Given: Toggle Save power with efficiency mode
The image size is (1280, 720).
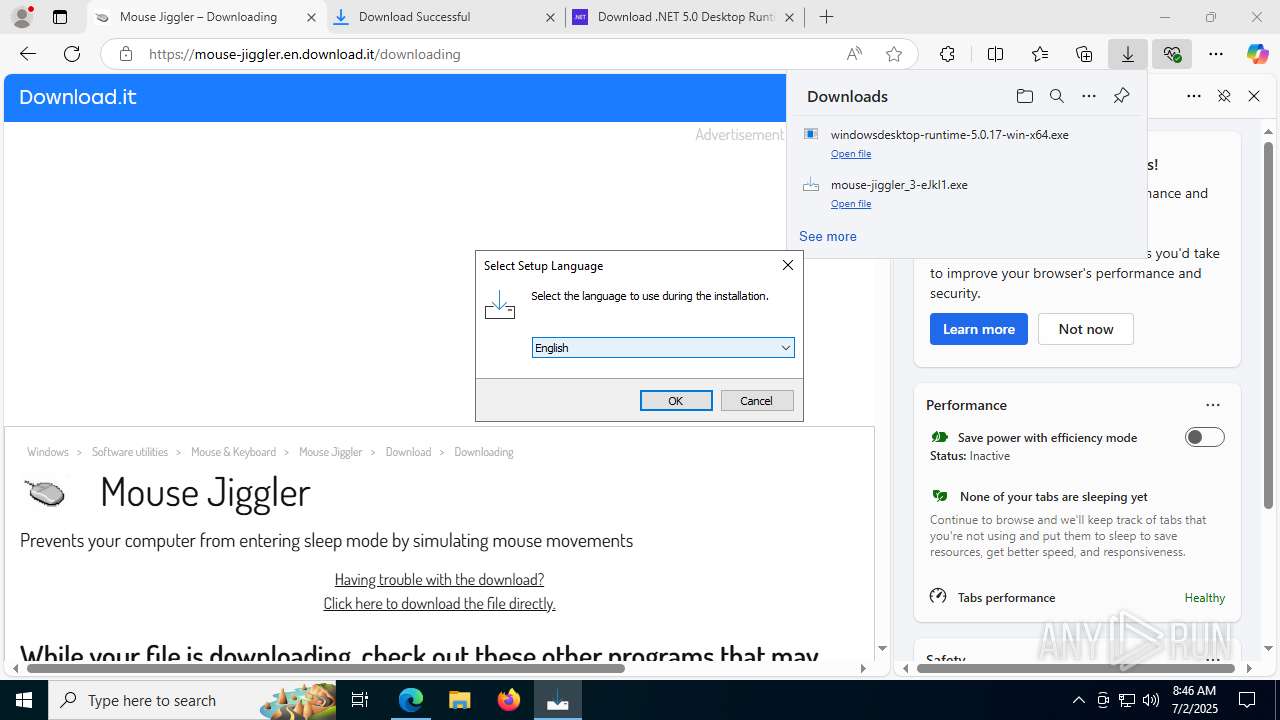Looking at the screenshot, I should coord(1204,437).
